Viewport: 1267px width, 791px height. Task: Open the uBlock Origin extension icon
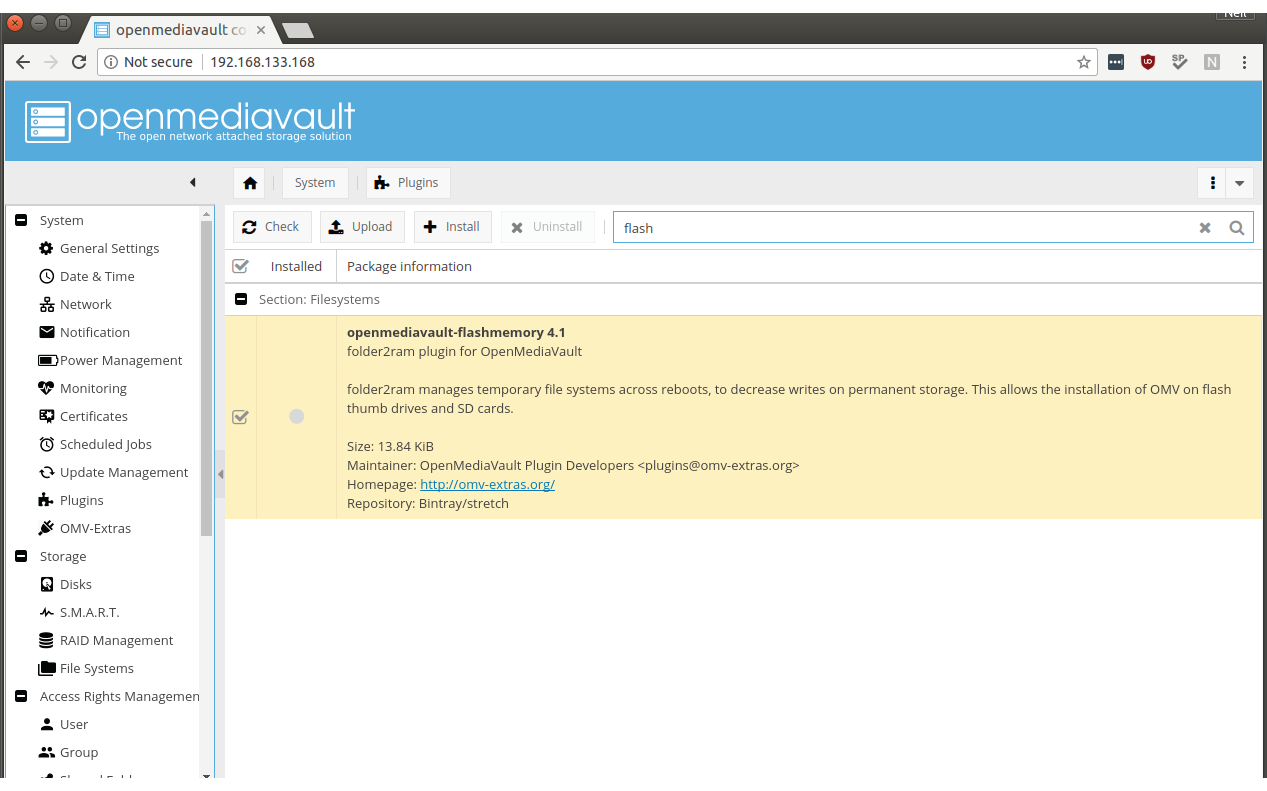[1148, 62]
